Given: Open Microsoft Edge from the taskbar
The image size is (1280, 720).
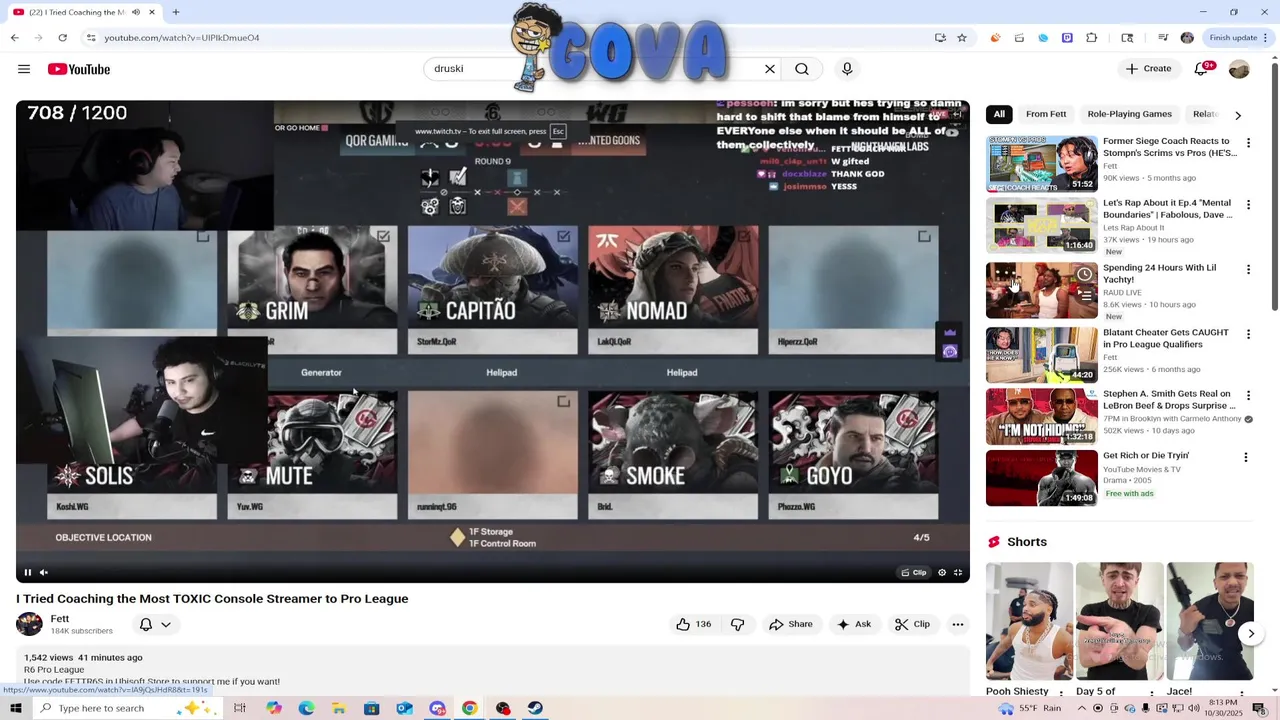Looking at the screenshot, I should pyautogui.click(x=306, y=708).
